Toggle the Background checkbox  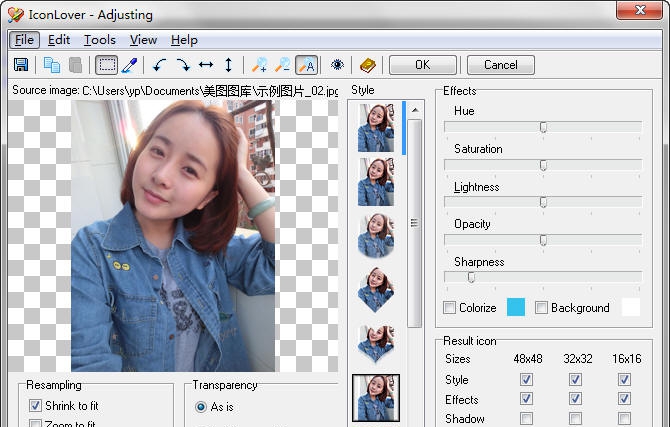click(541, 308)
